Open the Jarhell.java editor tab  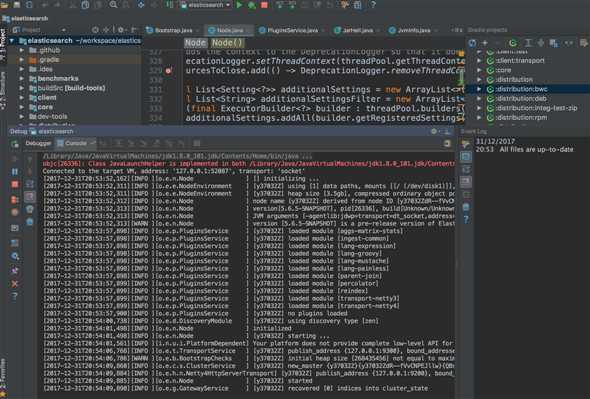pos(357,30)
